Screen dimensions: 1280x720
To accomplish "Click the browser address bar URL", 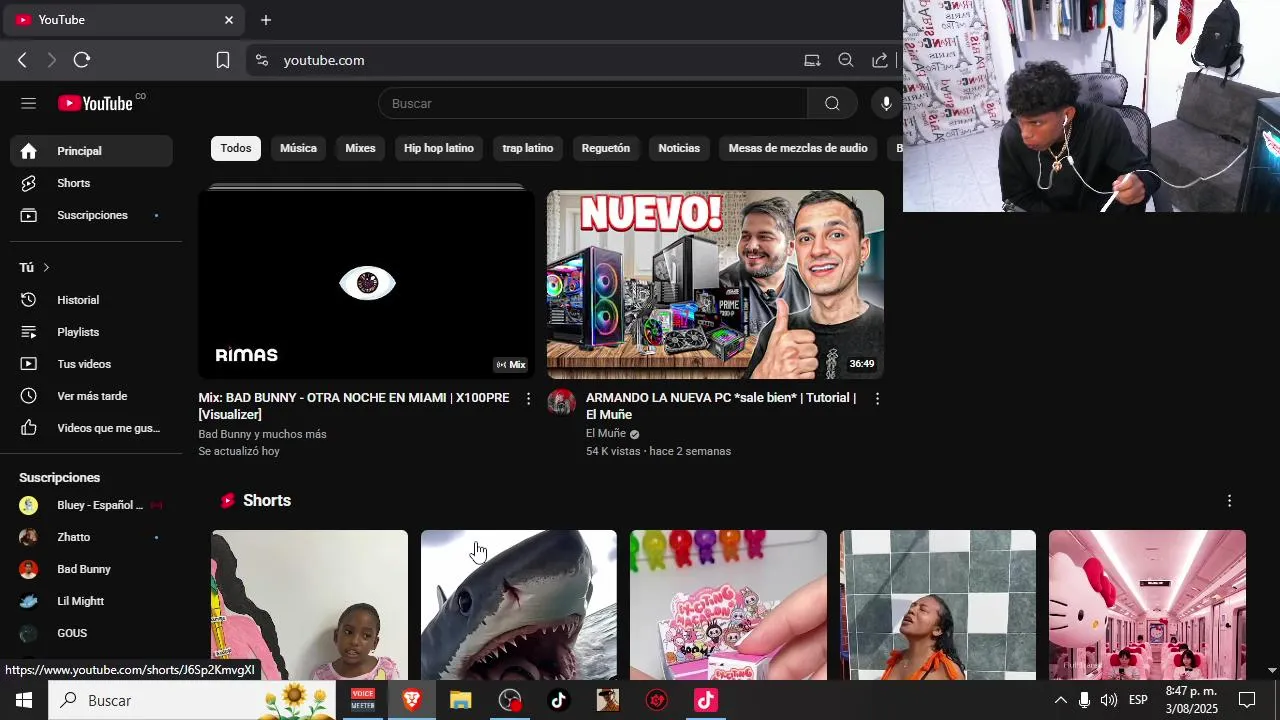I will (x=324, y=60).
